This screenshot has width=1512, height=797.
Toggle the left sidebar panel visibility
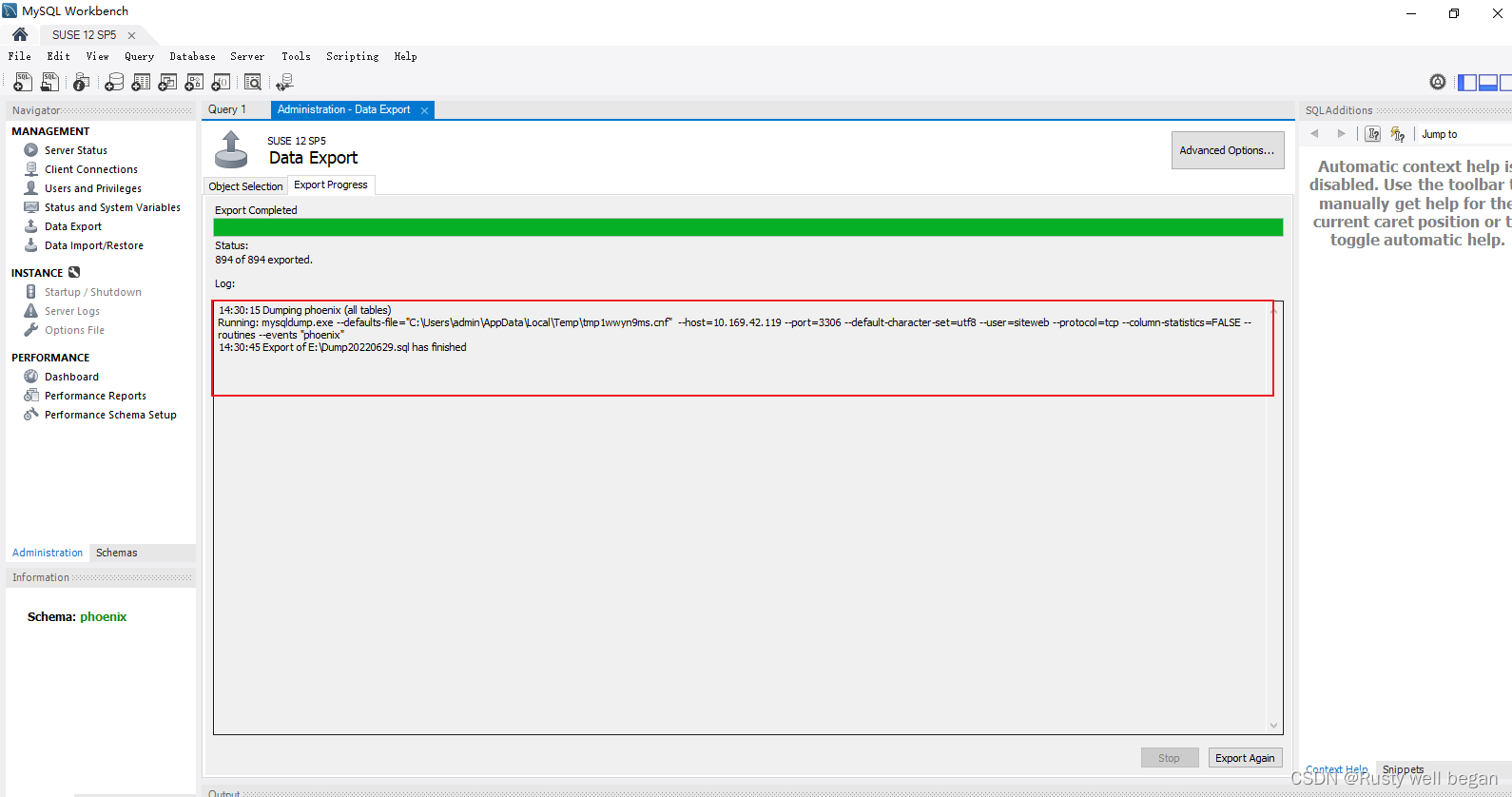(1467, 83)
